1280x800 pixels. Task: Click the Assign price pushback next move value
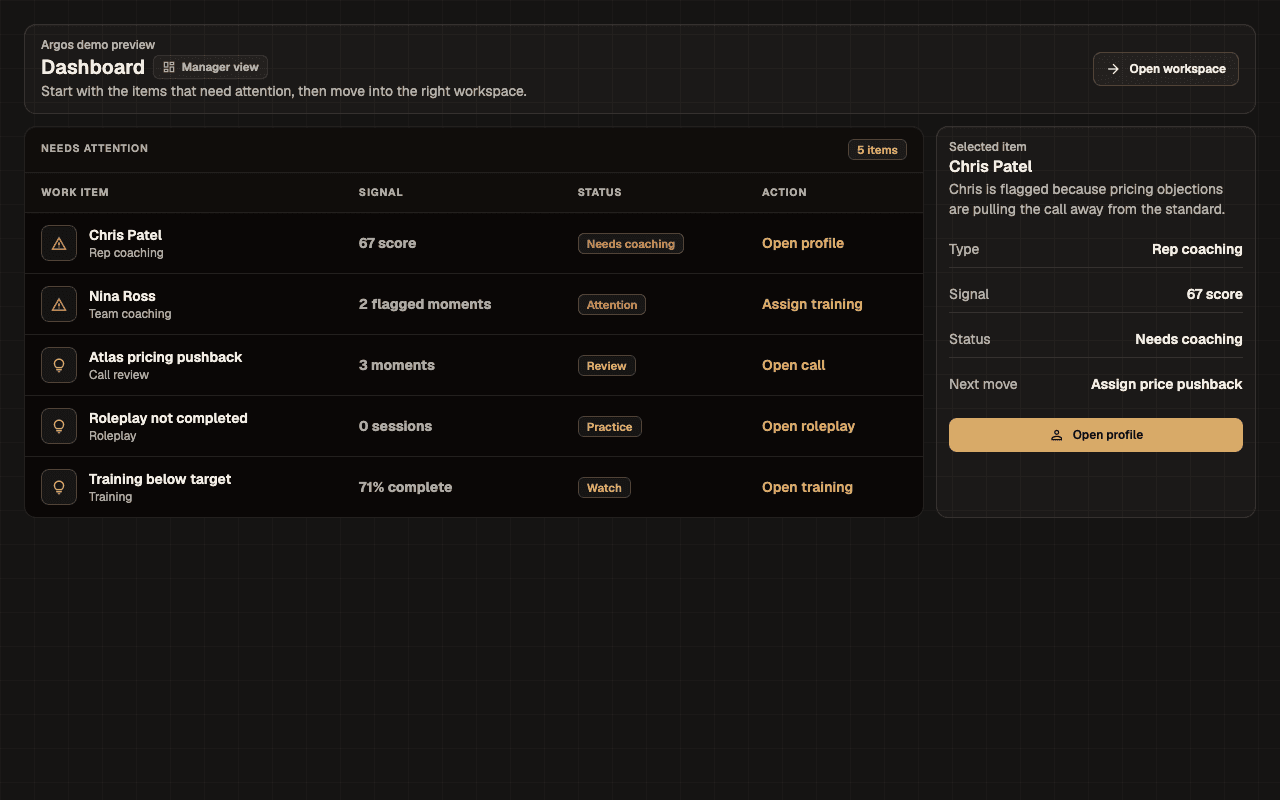pos(1167,384)
